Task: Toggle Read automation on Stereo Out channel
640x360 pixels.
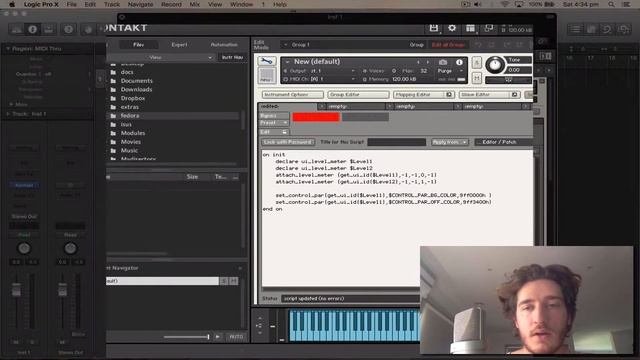Action: (70, 235)
